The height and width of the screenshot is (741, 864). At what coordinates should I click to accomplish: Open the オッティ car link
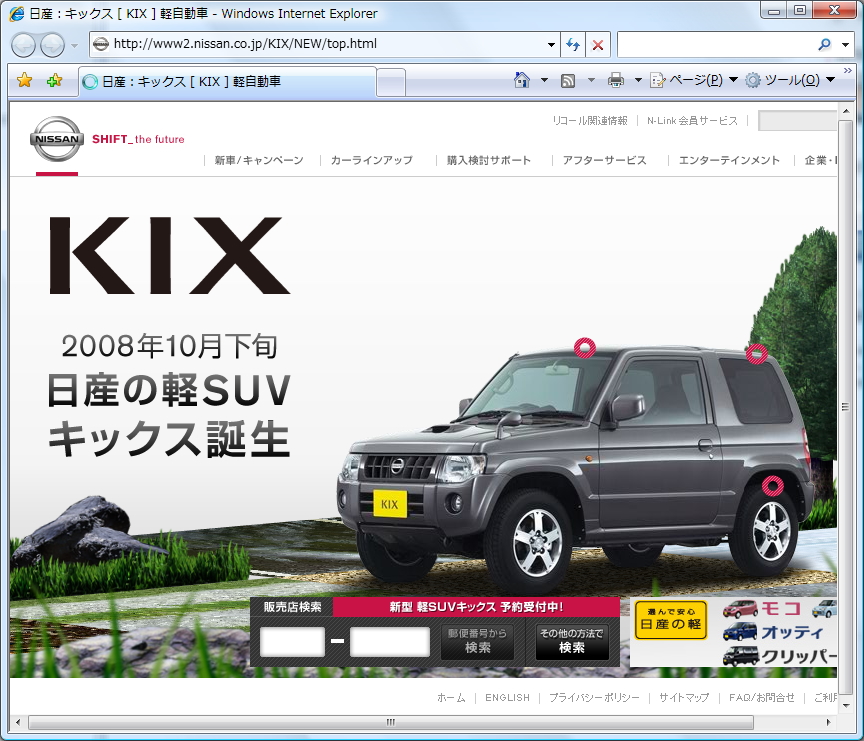(x=773, y=632)
